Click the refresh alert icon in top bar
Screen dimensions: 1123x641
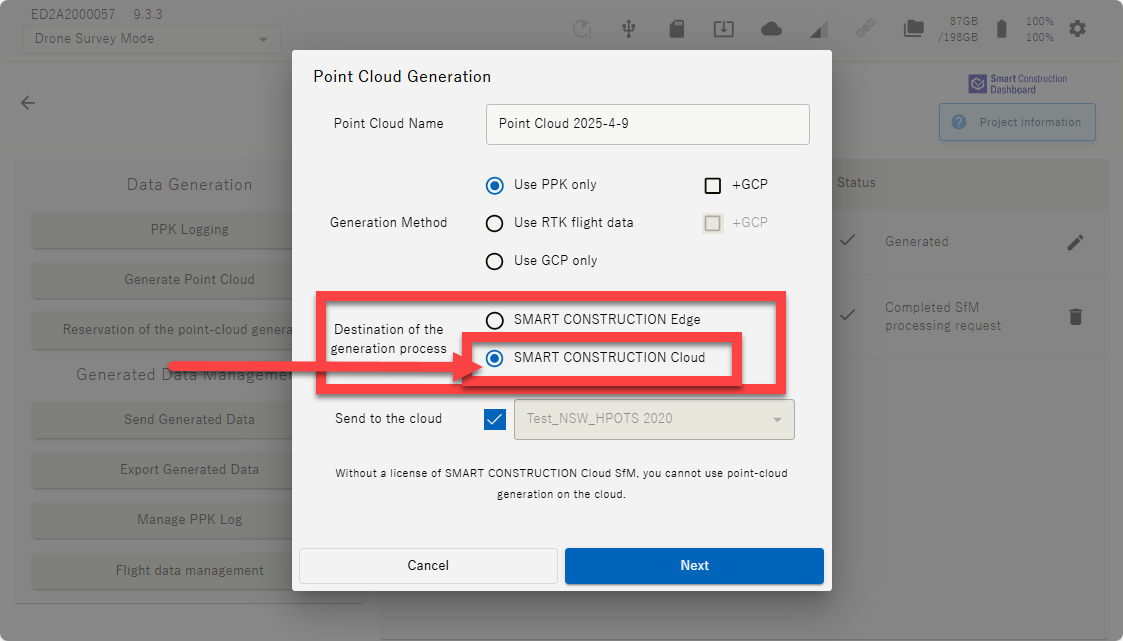pos(582,29)
